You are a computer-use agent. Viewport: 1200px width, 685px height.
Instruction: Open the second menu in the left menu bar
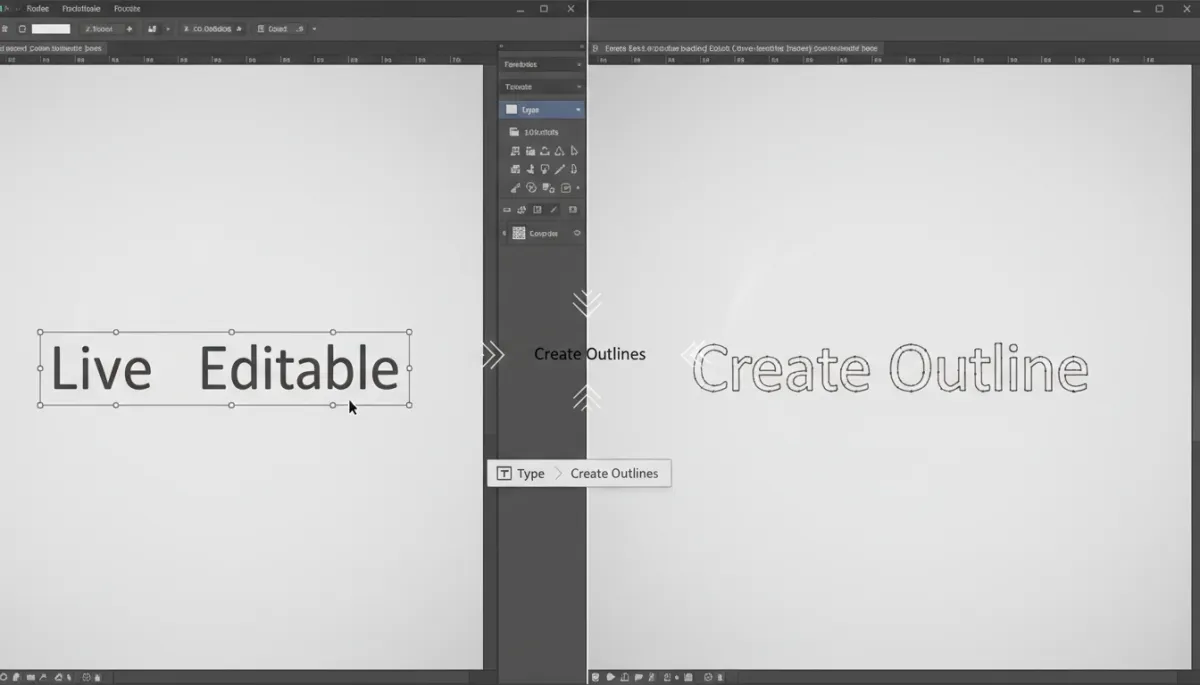point(81,8)
